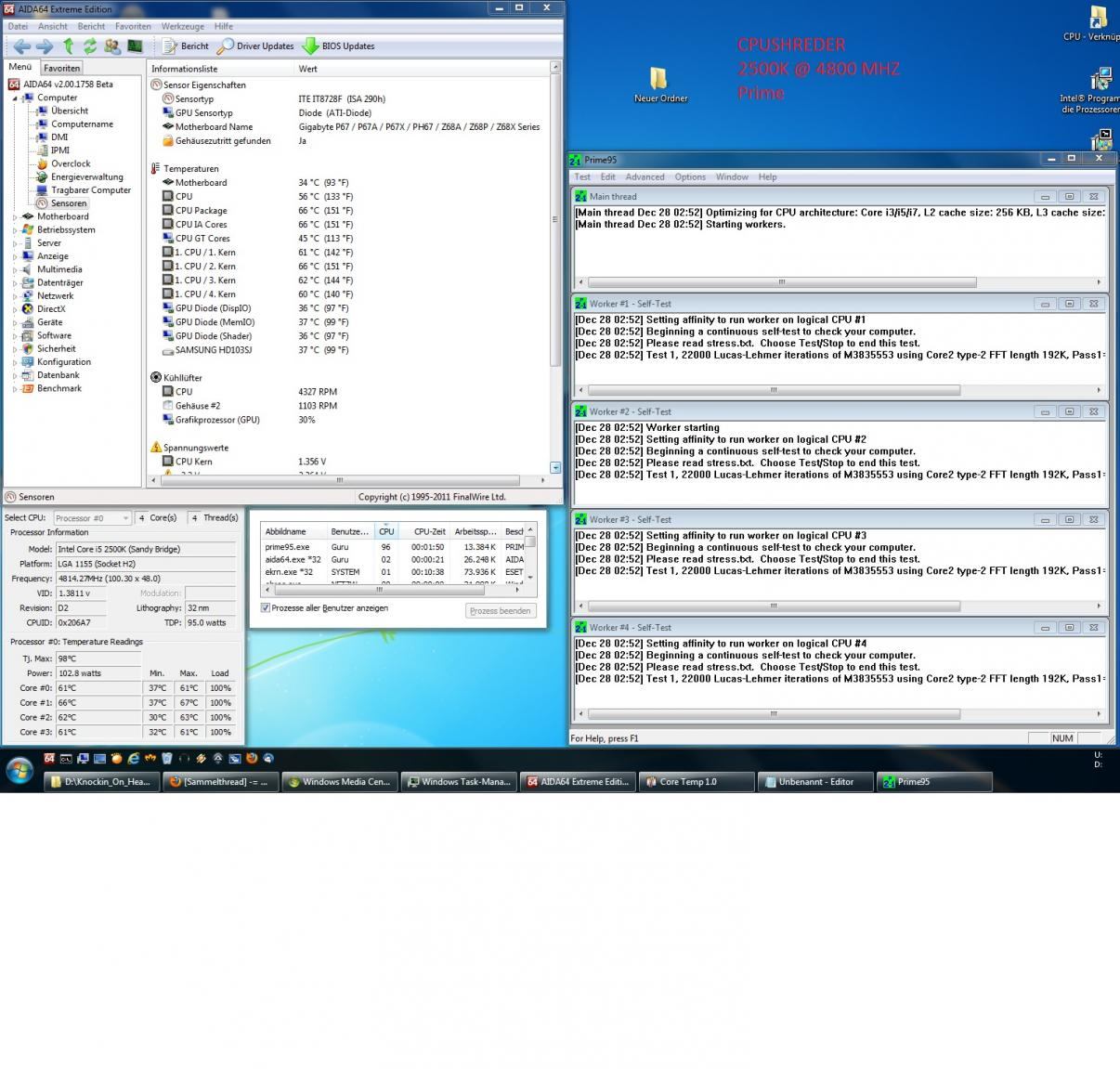Expand the Anzeige tree node
The height and width of the screenshot is (1069, 1120).
15,256
